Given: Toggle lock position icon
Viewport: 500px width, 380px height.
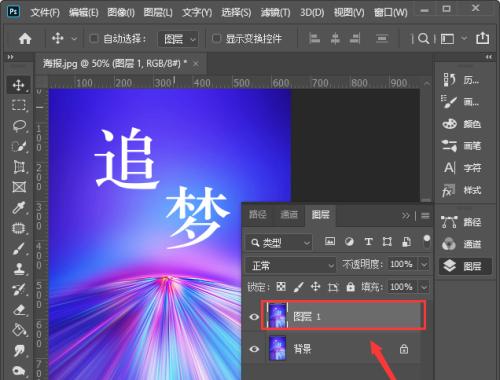Looking at the screenshot, I should [x=315, y=287].
